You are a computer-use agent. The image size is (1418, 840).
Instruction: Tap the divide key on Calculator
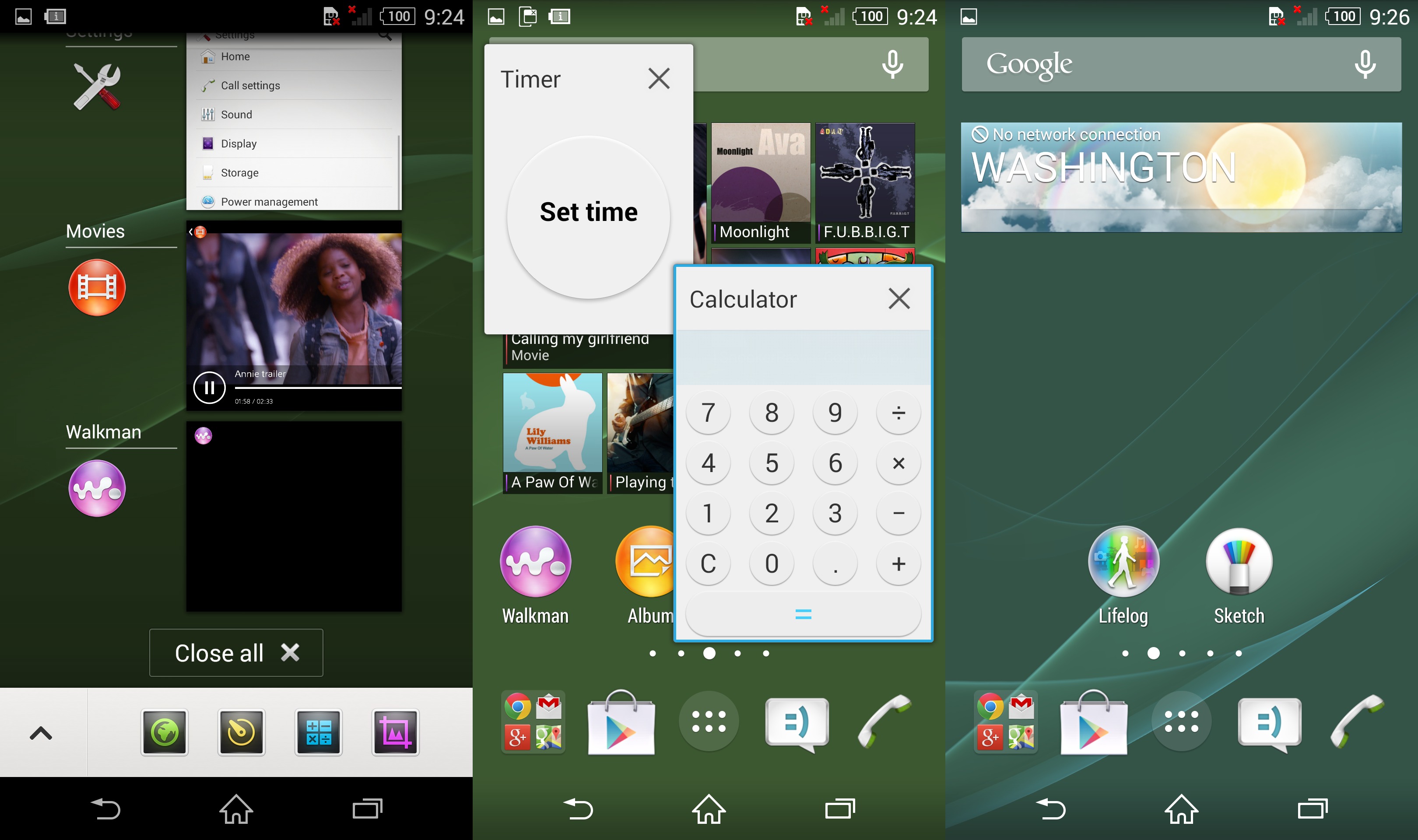click(x=899, y=413)
